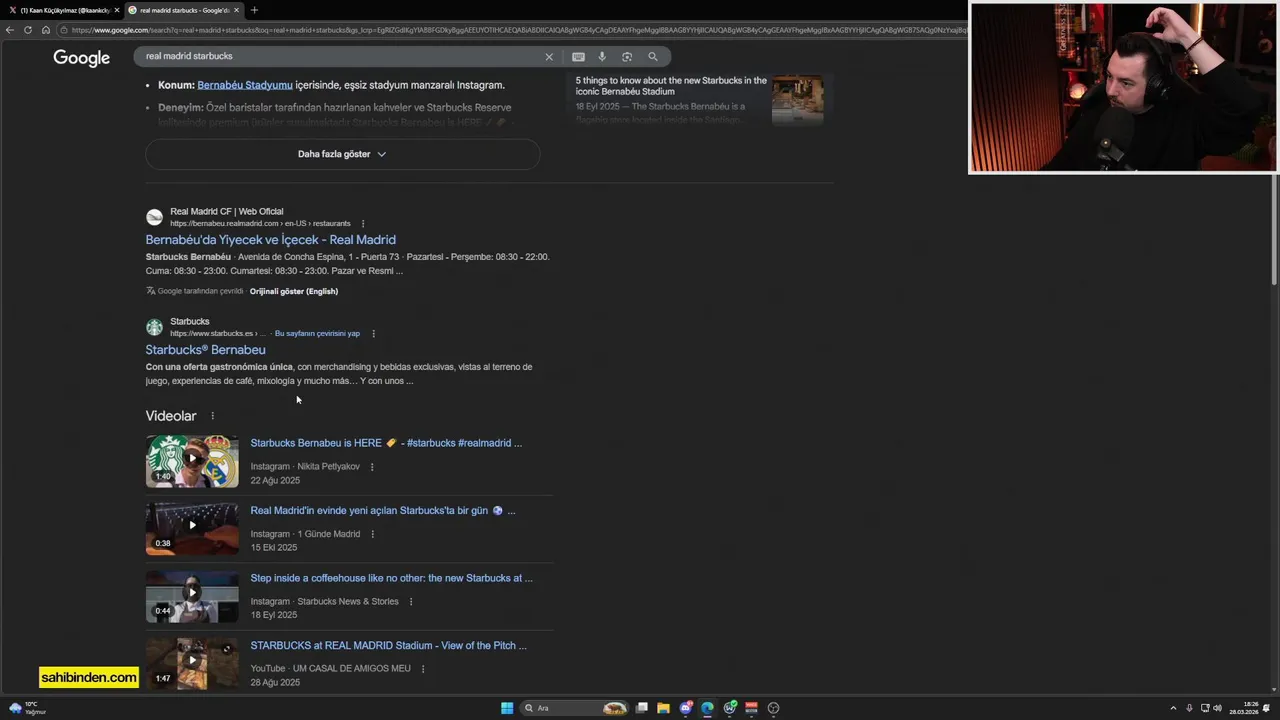Click the Real Madrid CF site favicon

(154, 217)
